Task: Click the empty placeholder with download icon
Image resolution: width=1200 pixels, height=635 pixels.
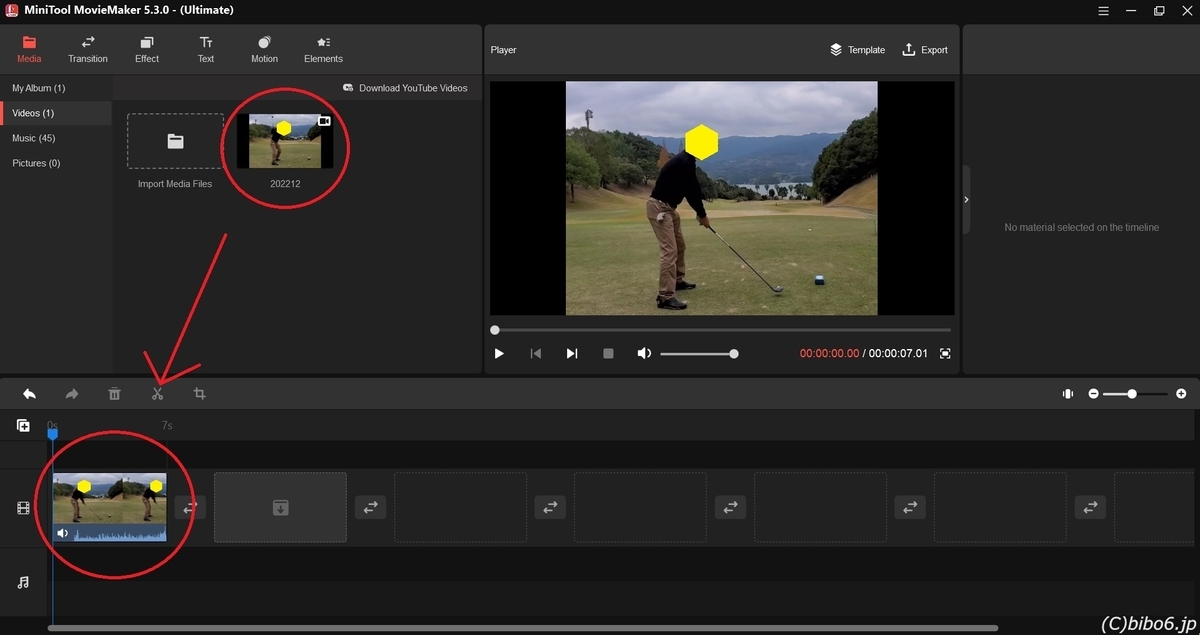Action: [x=281, y=508]
